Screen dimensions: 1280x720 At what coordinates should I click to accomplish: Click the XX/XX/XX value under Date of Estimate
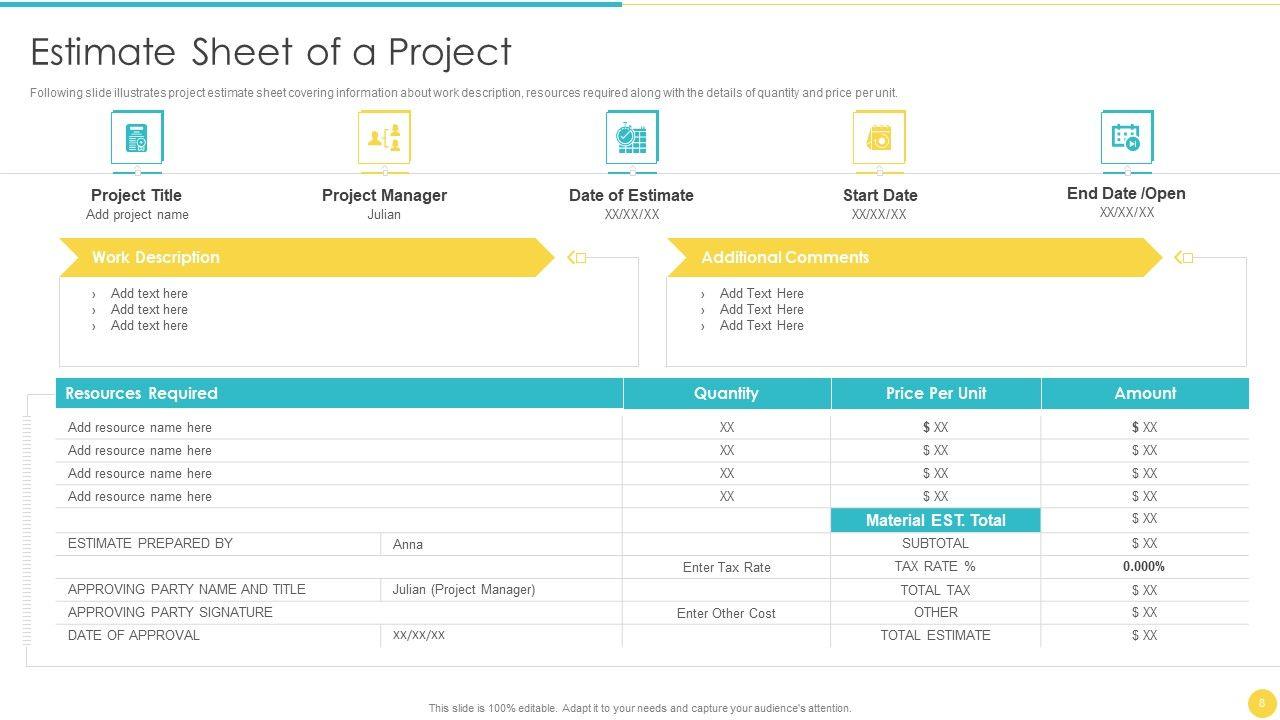pyautogui.click(x=632, y=215)
